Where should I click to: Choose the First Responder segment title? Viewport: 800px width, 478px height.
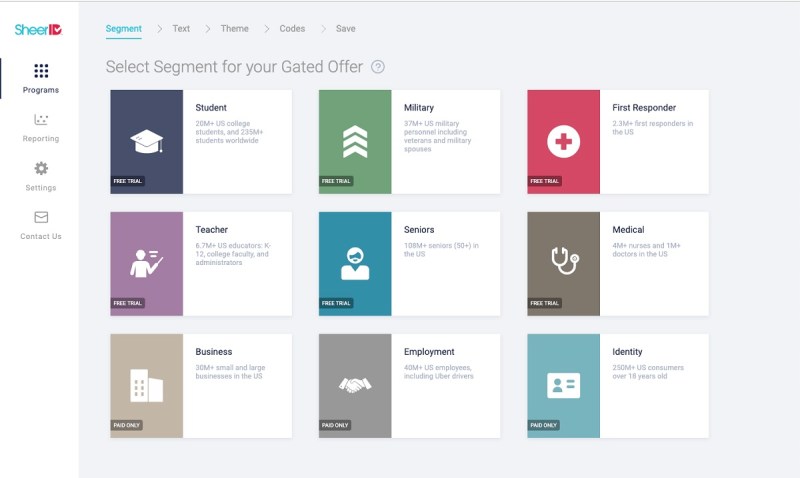[x=644, y=108]
